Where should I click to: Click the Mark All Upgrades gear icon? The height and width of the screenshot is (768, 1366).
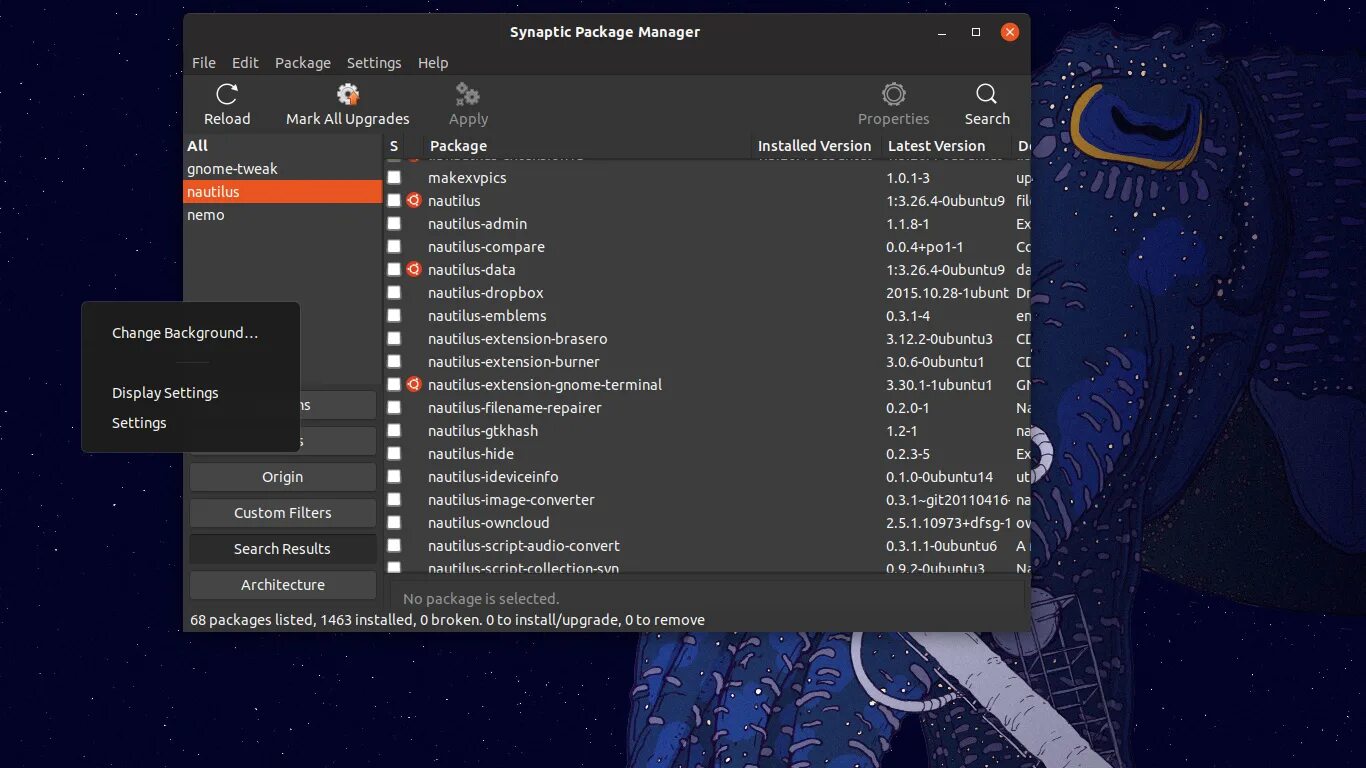(x=348, y=95)
